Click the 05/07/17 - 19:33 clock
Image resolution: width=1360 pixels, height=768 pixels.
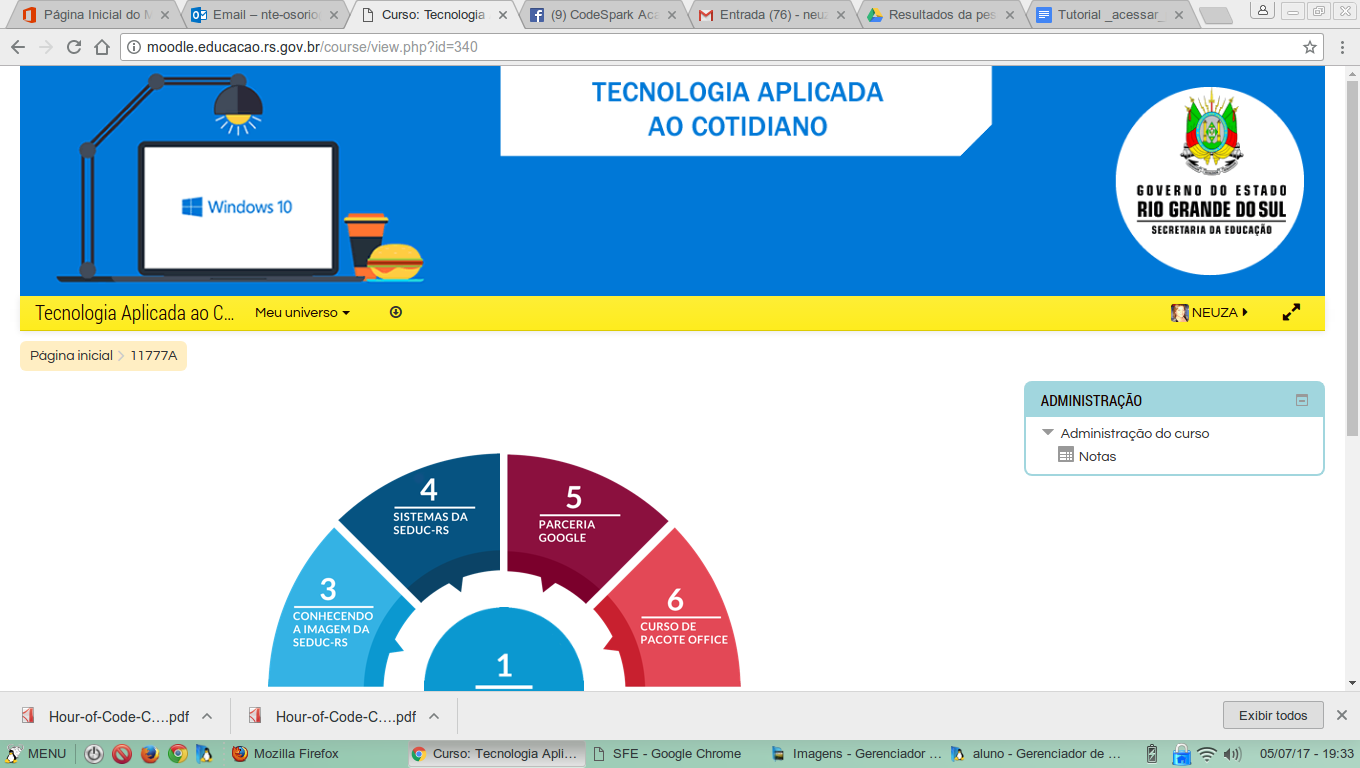[x=1307, y=754]
